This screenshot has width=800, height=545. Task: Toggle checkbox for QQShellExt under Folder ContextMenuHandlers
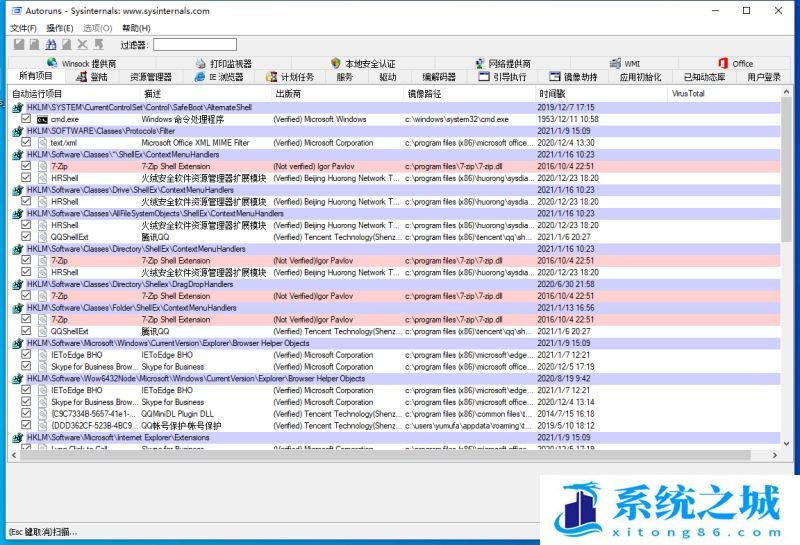(x=26, y=330)
